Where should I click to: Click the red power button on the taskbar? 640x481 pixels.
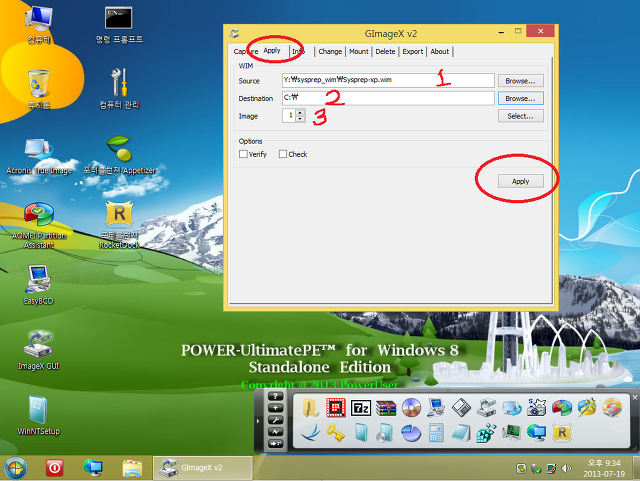point(54,468)
